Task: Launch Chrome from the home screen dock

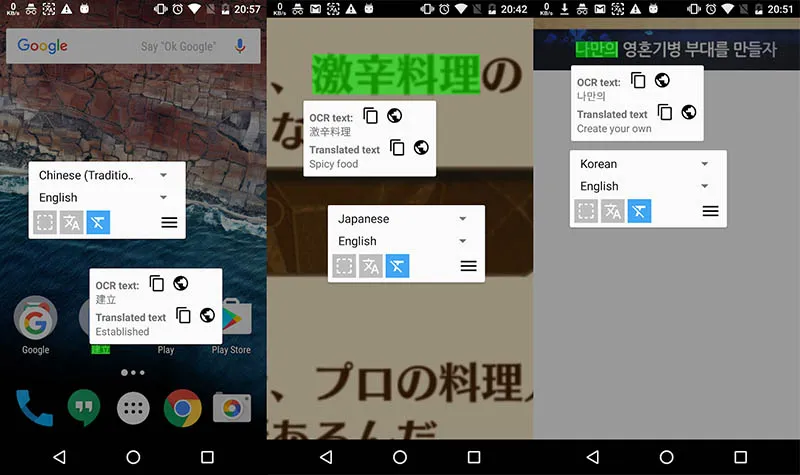Action: (x=182, y=407)
